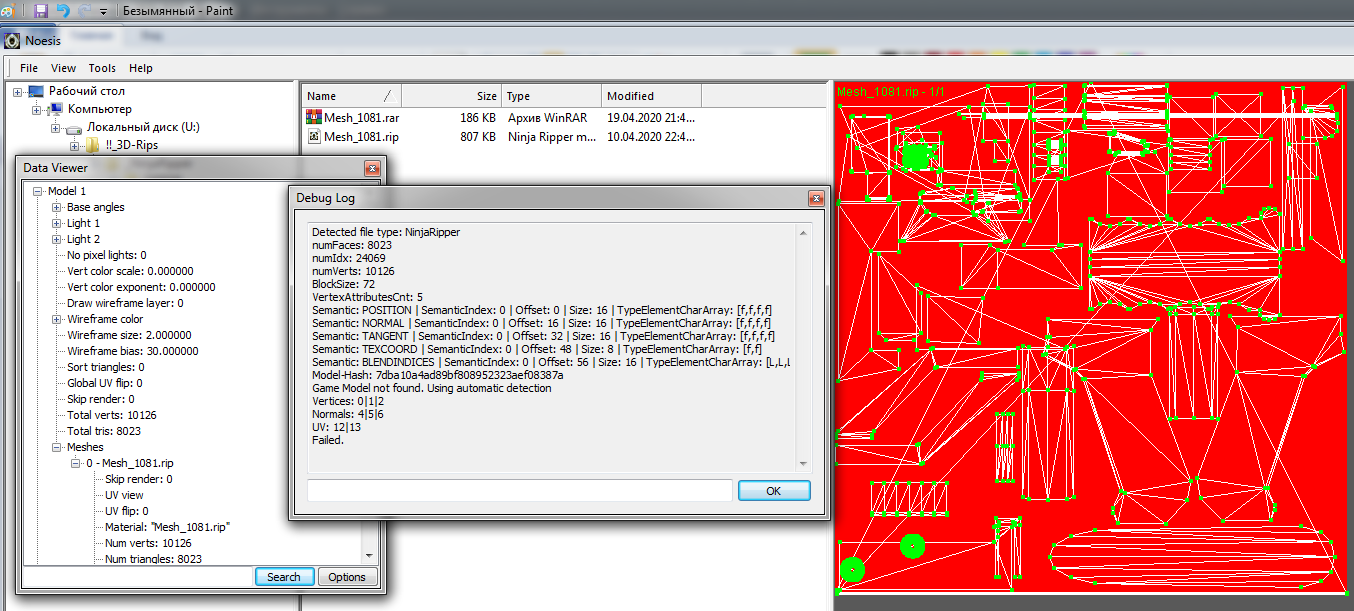Image resolution: width=1354 pixels, height=611 pixels.
Task: Select the Mesh_1081.rar WinRAR archive icon
Action: [x=313, y=117]
